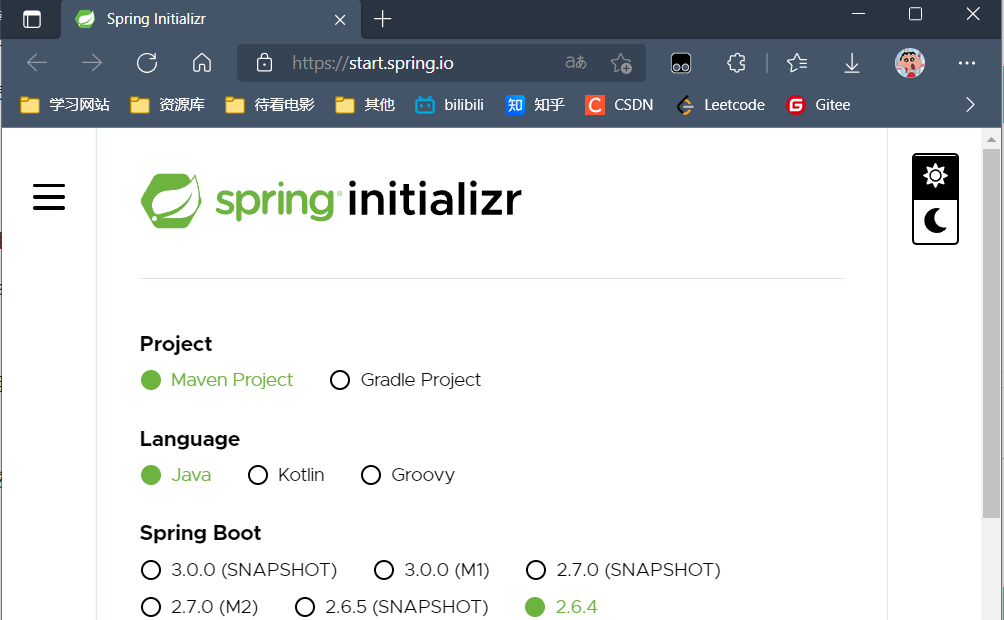Open the Leetcode bookmark
Viewport: 1004px width, 620px height.
click(x=720, y=105)
